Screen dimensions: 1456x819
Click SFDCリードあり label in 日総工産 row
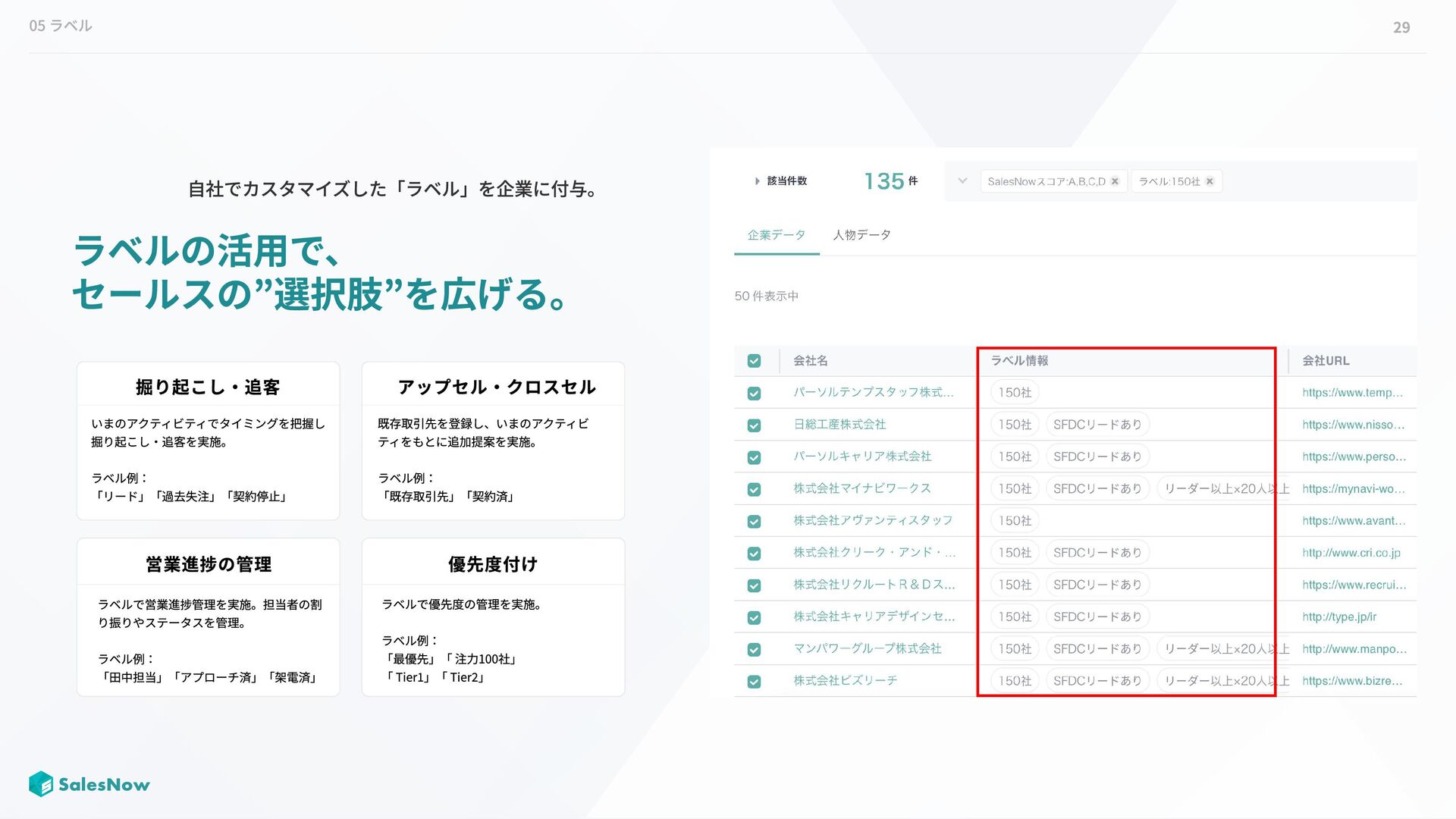point(1097,424)
